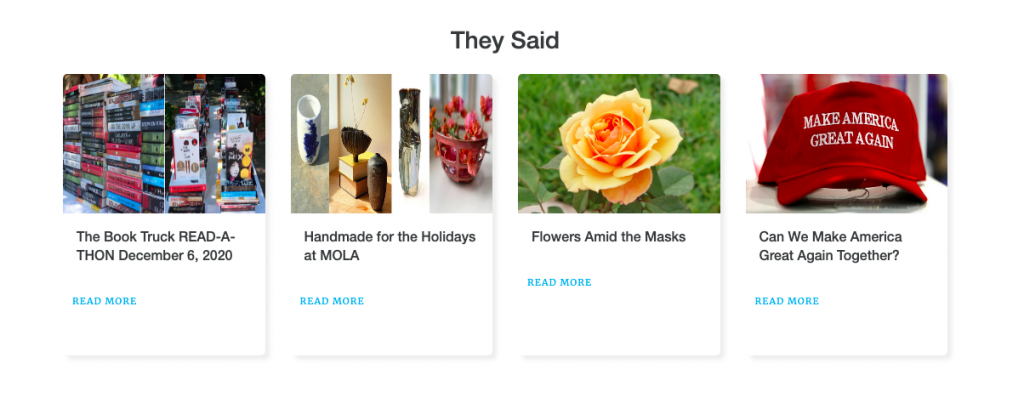Open Flowers Amid the Masks title

[609, 237]
